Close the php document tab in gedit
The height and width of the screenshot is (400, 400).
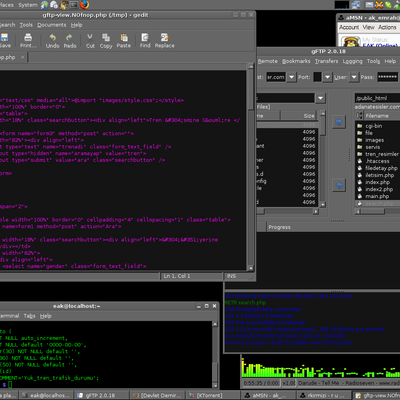point(22,57)
